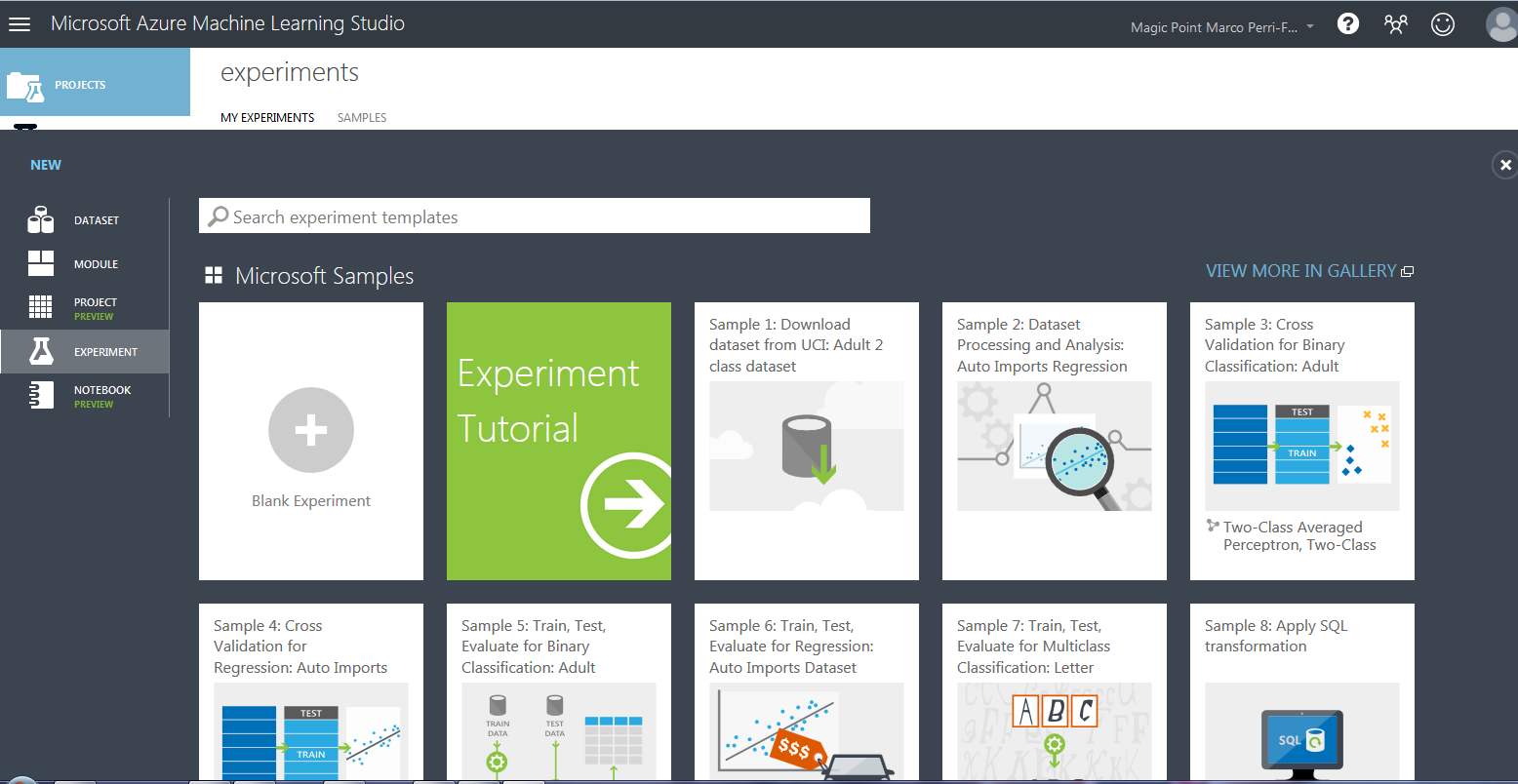Close the NEW panel with X
Image resolution: width=1518 pixels, height=784 pixels.
tap(1505, 165)
